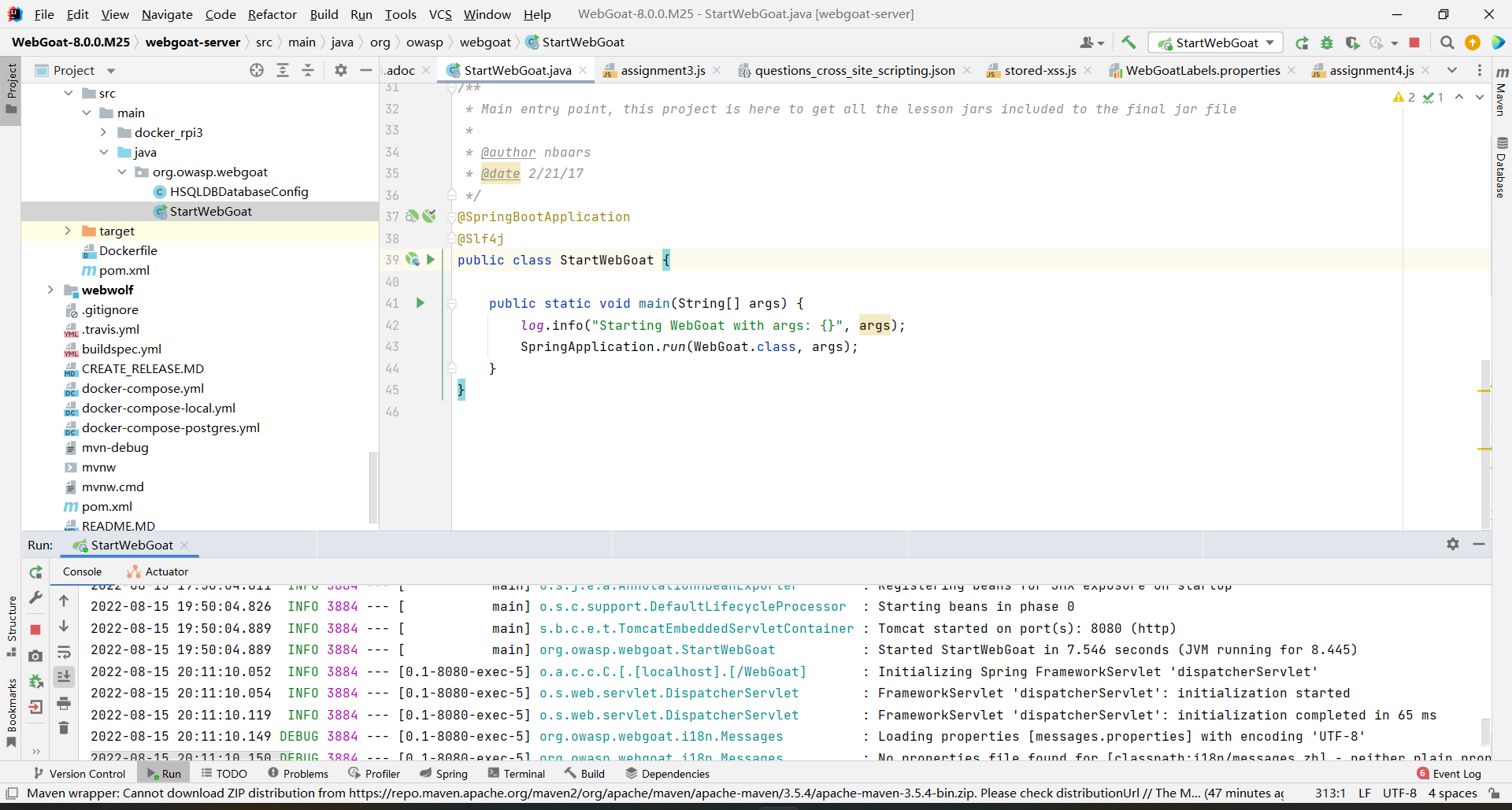Stop the running app with the red toolbar square

[1414, 43]
